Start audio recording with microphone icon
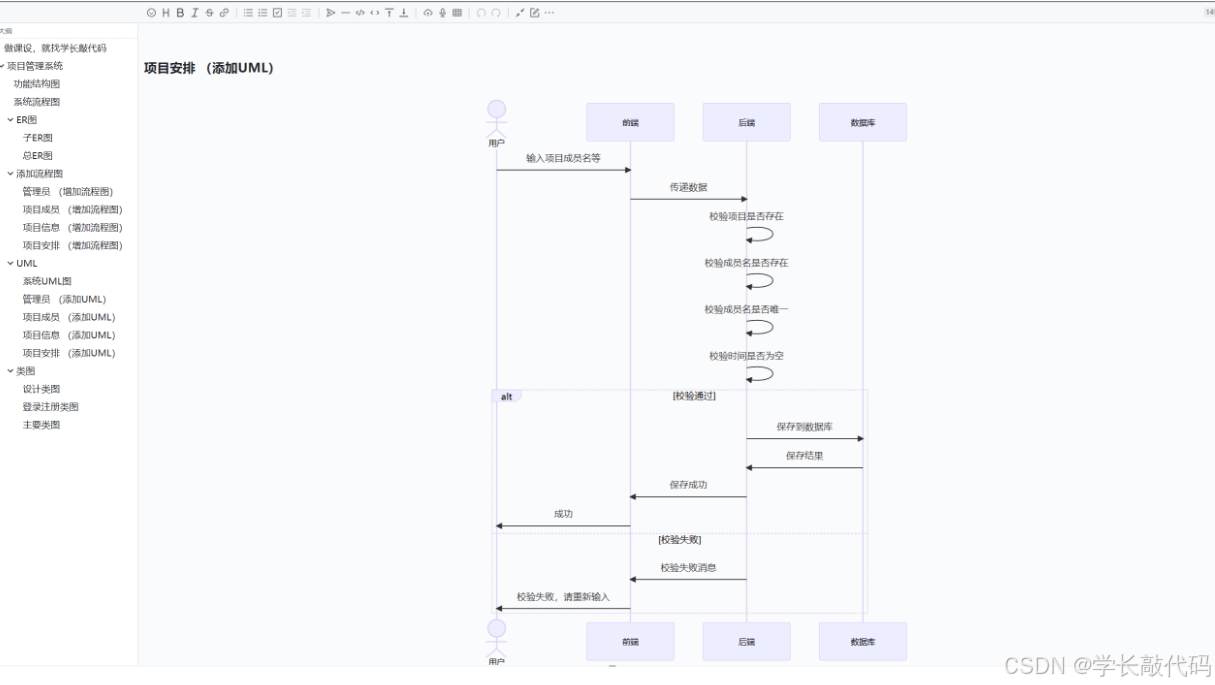1215x685 pixels. [x=442, y=13]
